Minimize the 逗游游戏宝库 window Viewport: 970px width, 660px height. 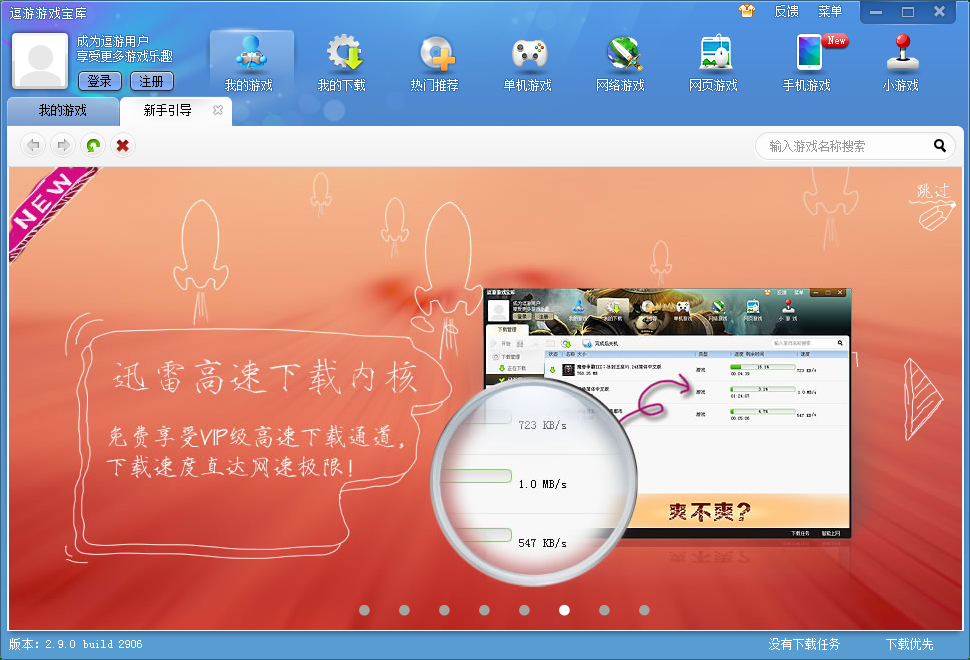coord(875,12)
